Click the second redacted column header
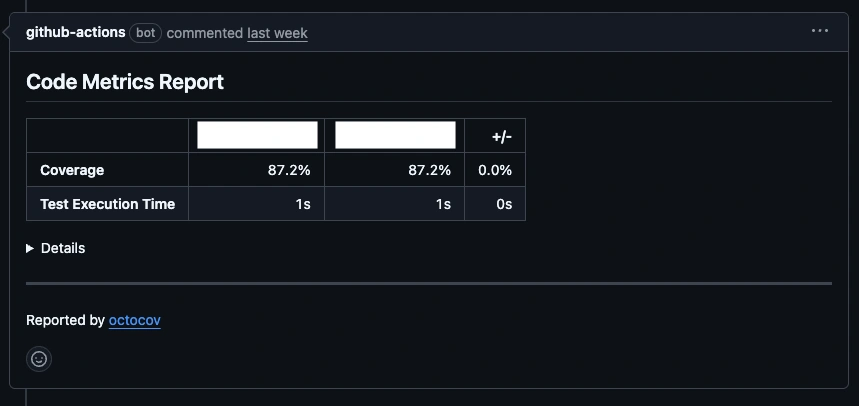This screenshot has height=406, width=859. tap(395, 135)
